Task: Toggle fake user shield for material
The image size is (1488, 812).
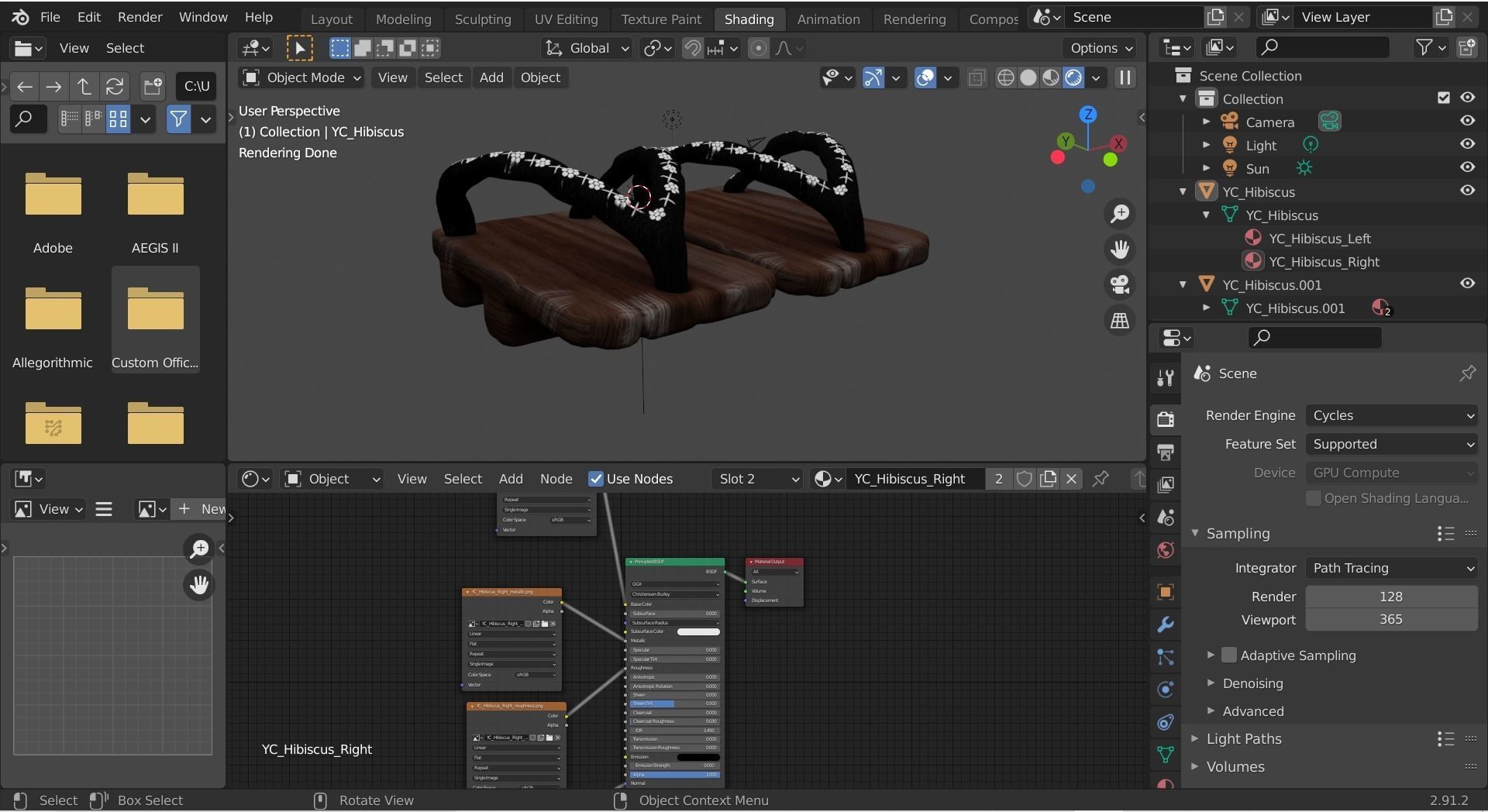Action: tap(1025, 479)
